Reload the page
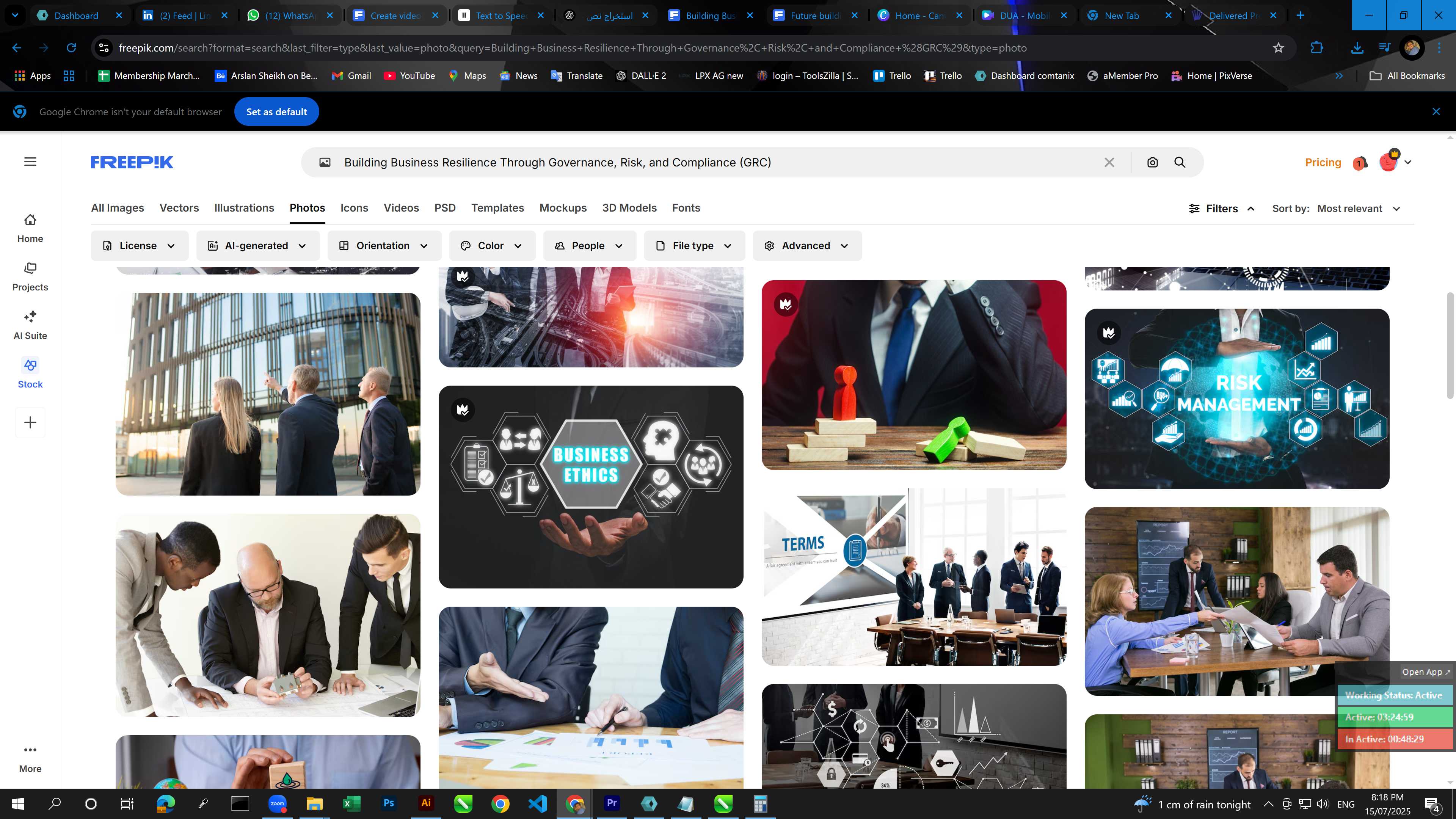Viewport: 1456px width, 819px height. pyautogui.click(x=71, y=48)
